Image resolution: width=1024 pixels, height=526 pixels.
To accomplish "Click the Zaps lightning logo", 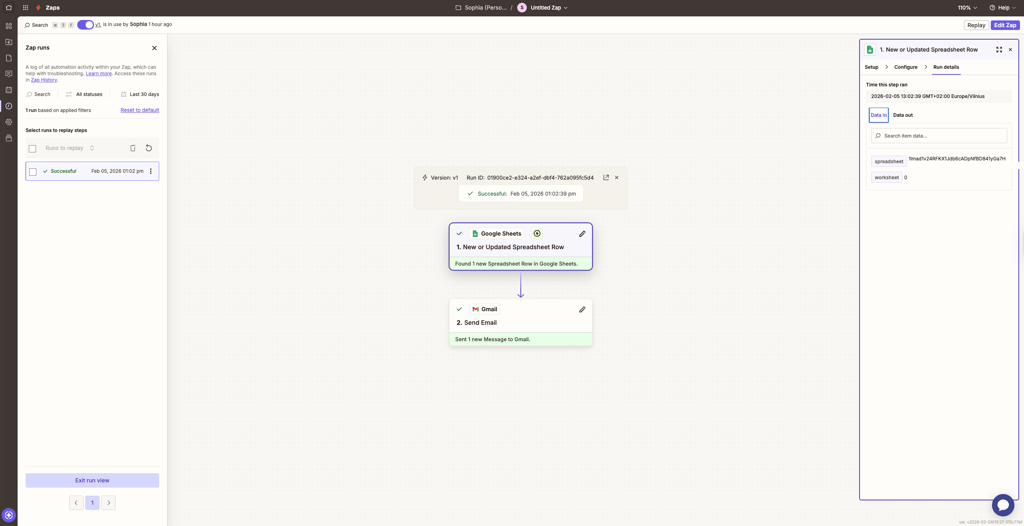I will point(39,8).
